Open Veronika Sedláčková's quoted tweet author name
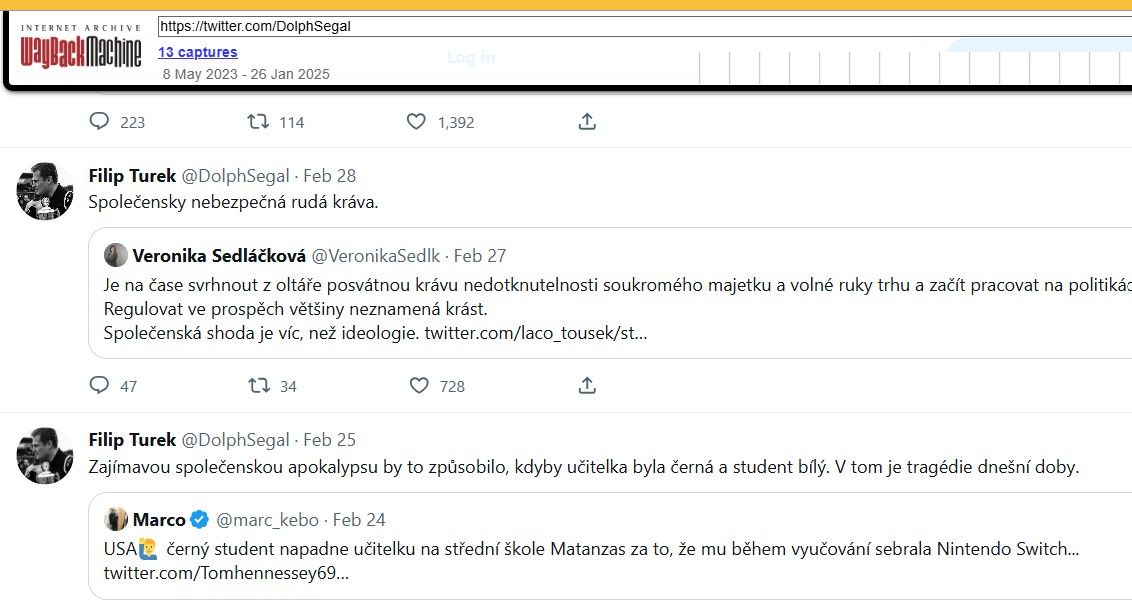 click(219, 255)
